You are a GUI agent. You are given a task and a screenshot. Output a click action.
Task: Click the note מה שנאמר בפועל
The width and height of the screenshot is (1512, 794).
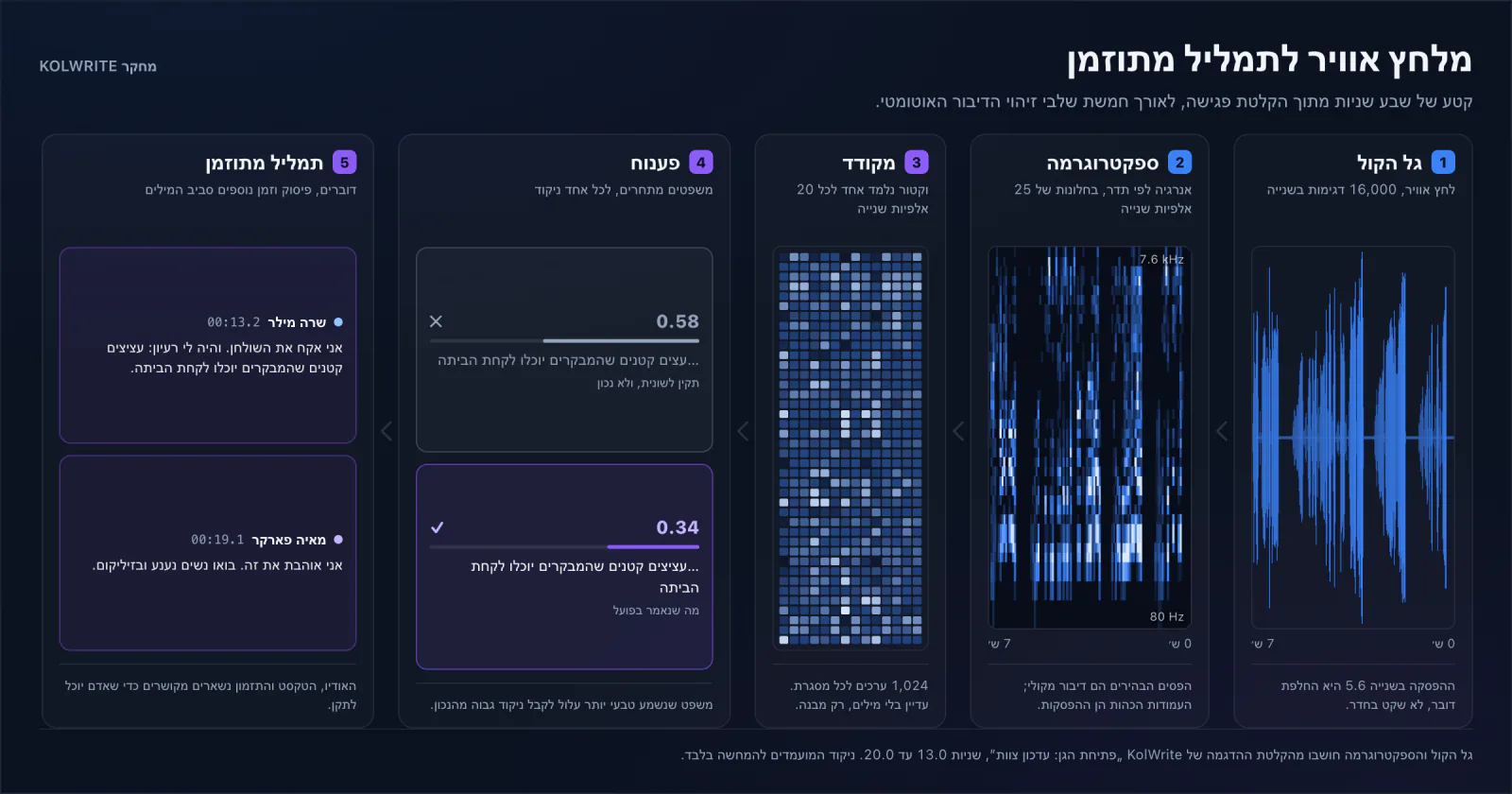656,611
